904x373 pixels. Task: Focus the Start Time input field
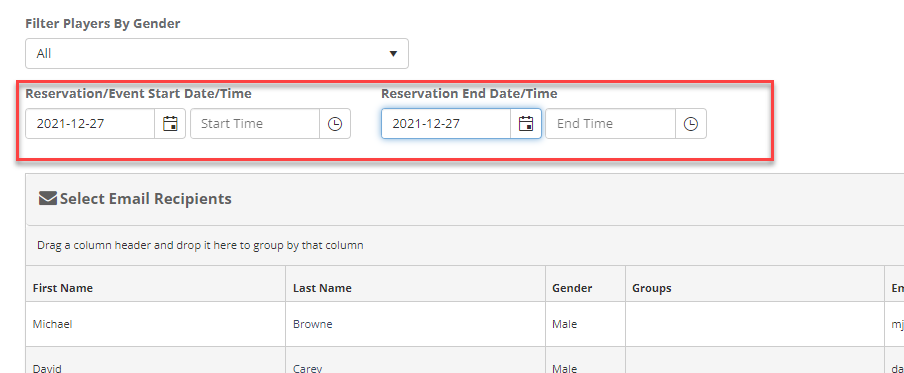pyautogui.click(x=255, y=123)
